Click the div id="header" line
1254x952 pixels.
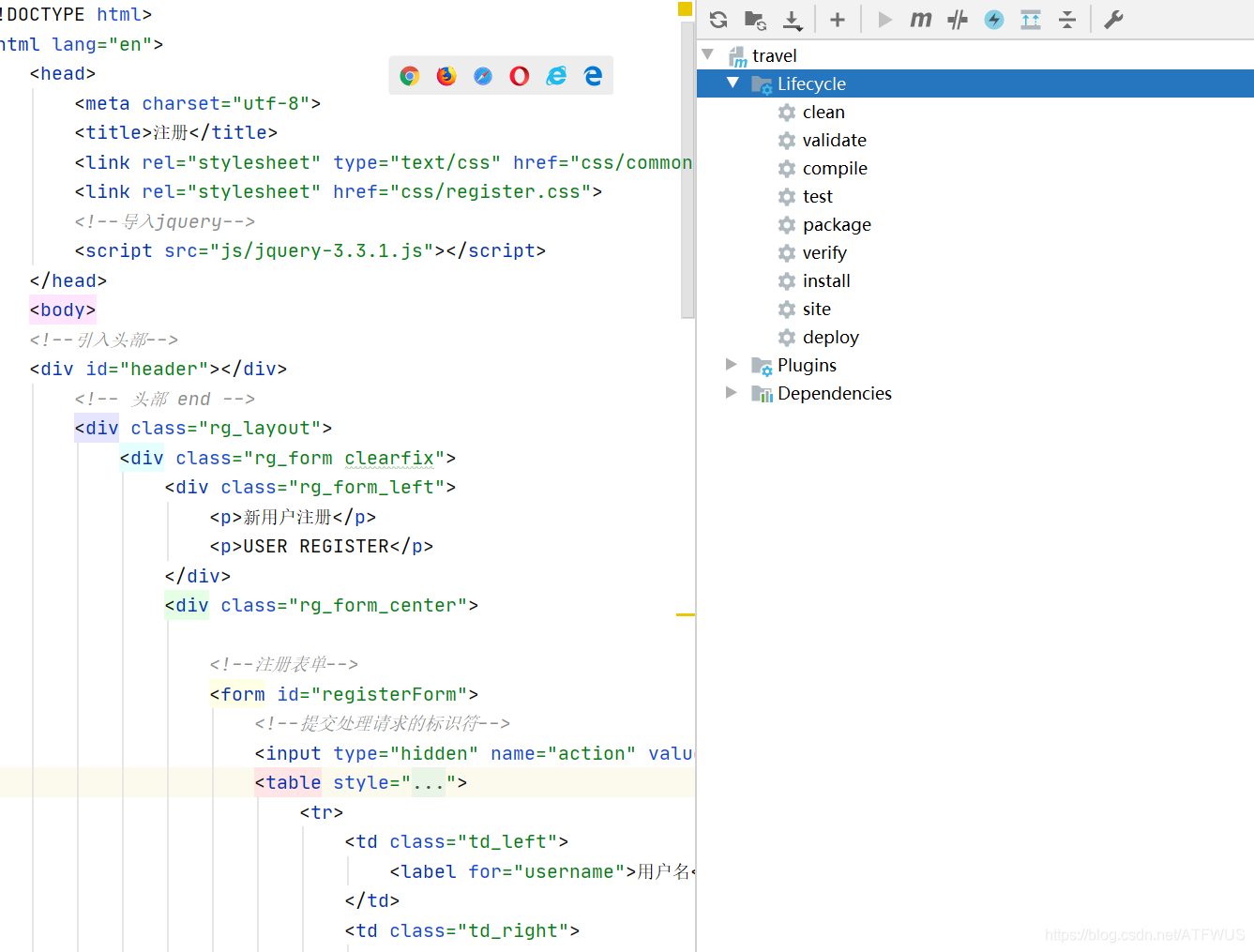pyautogui.click(x=159, y=369)
